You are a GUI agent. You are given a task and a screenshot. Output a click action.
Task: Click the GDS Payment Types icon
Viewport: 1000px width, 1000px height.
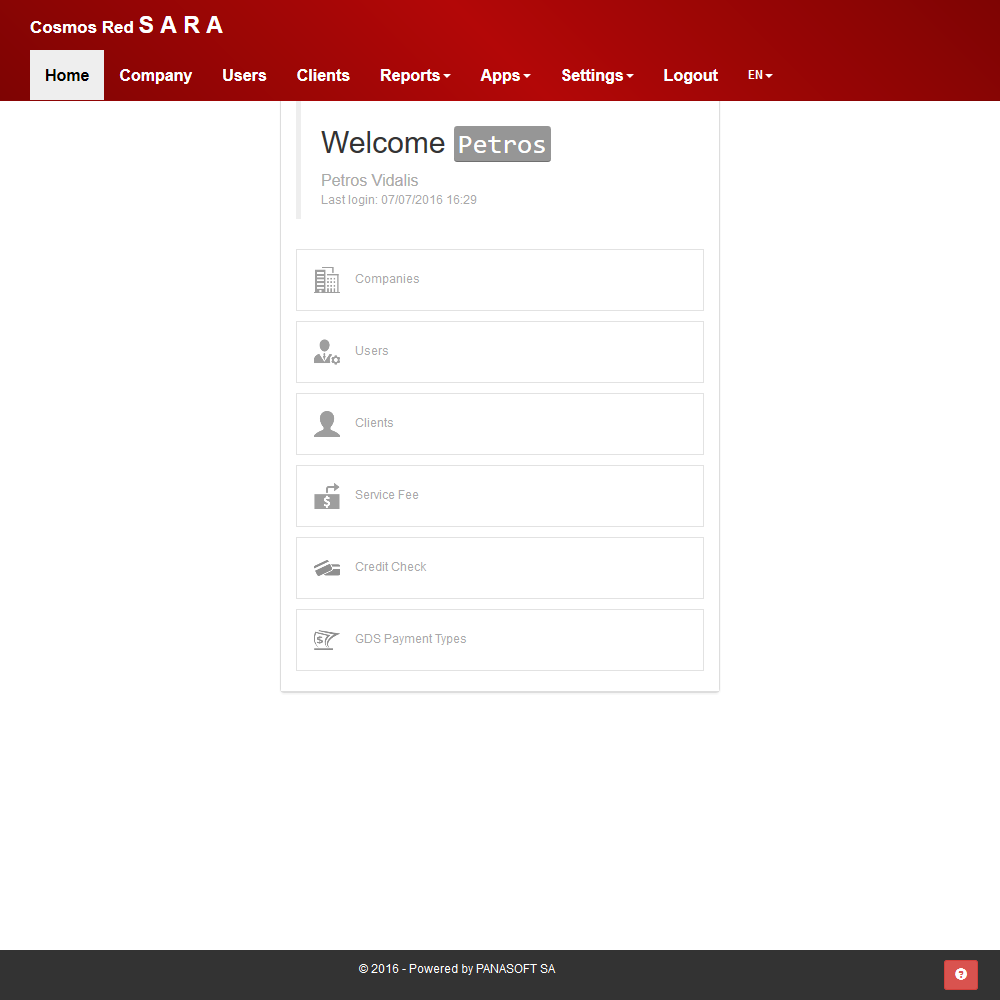326,640
